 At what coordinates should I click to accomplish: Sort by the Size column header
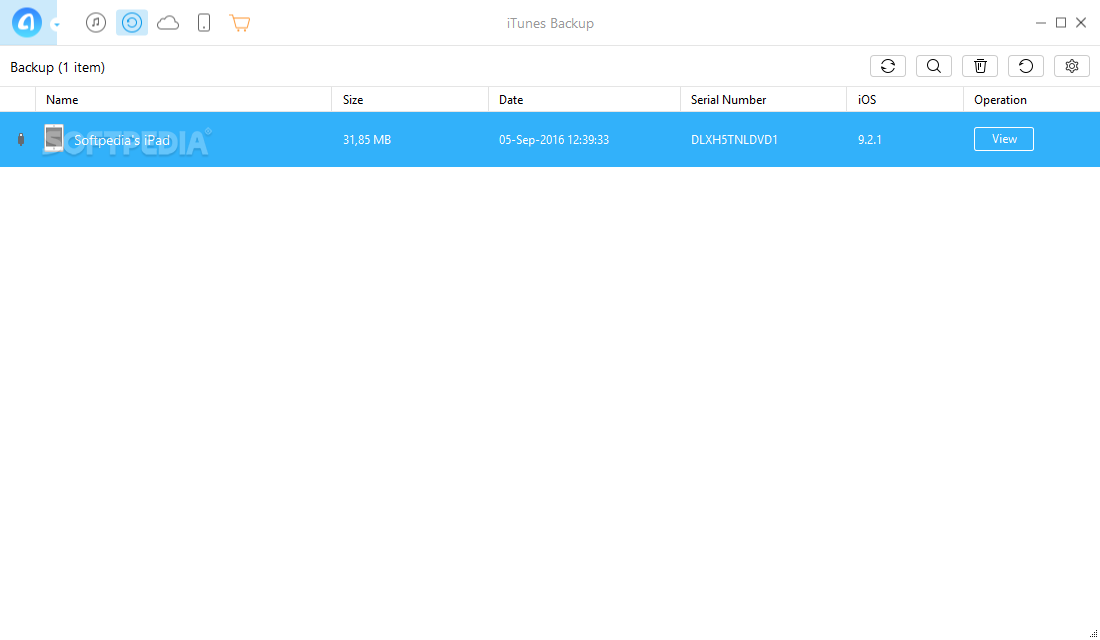[410, 100]
